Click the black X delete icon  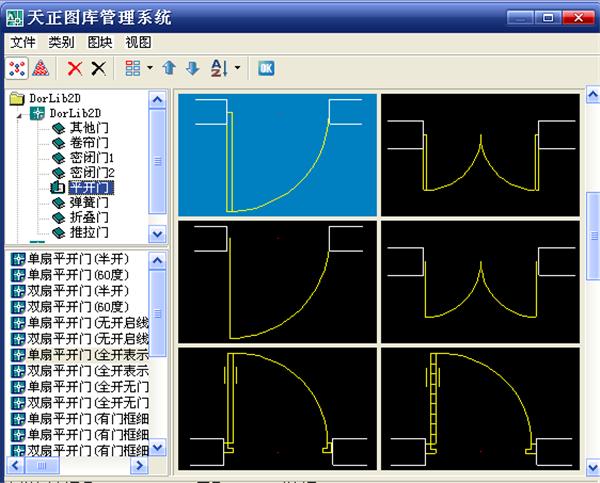pyautogui.click(x=98, y=69)
